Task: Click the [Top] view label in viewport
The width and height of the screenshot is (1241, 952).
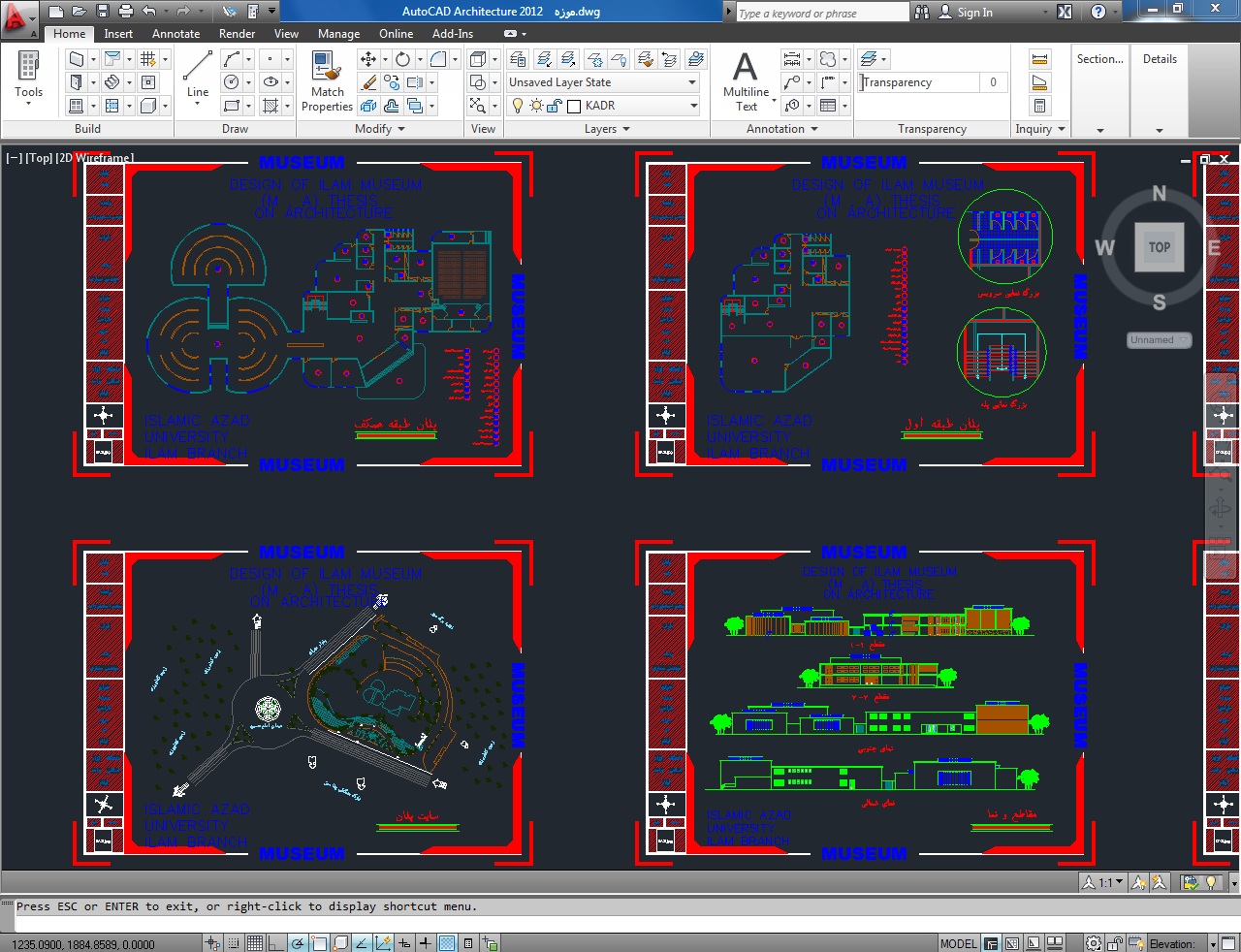Action: 39,157
